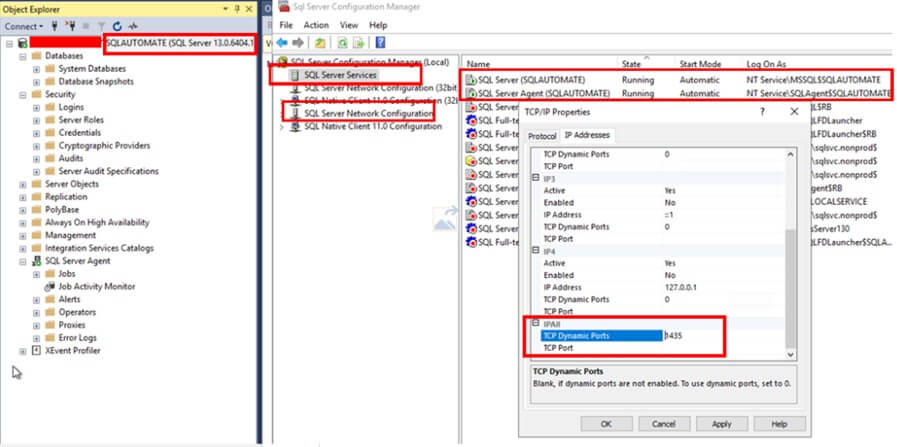The width and height of the screenshot is (897, 447).
Task: Click the Export List icon in Configuration Manager toolbar
Action: coord(359,43)
